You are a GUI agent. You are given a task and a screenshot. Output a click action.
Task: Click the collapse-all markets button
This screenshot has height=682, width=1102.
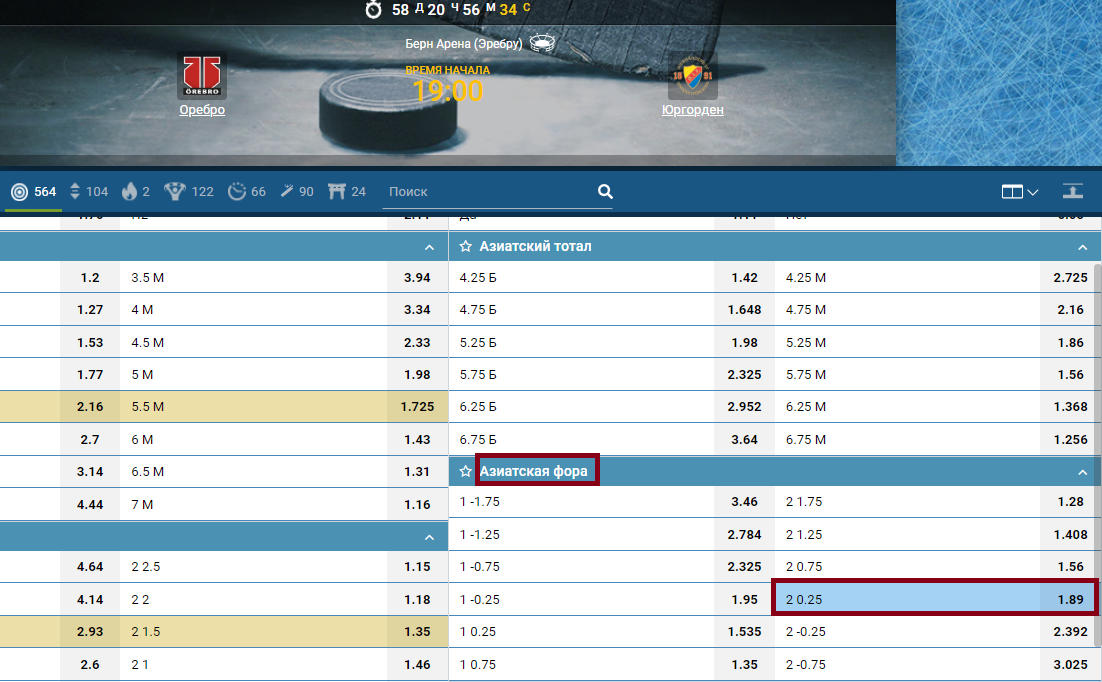point(1073,192)
